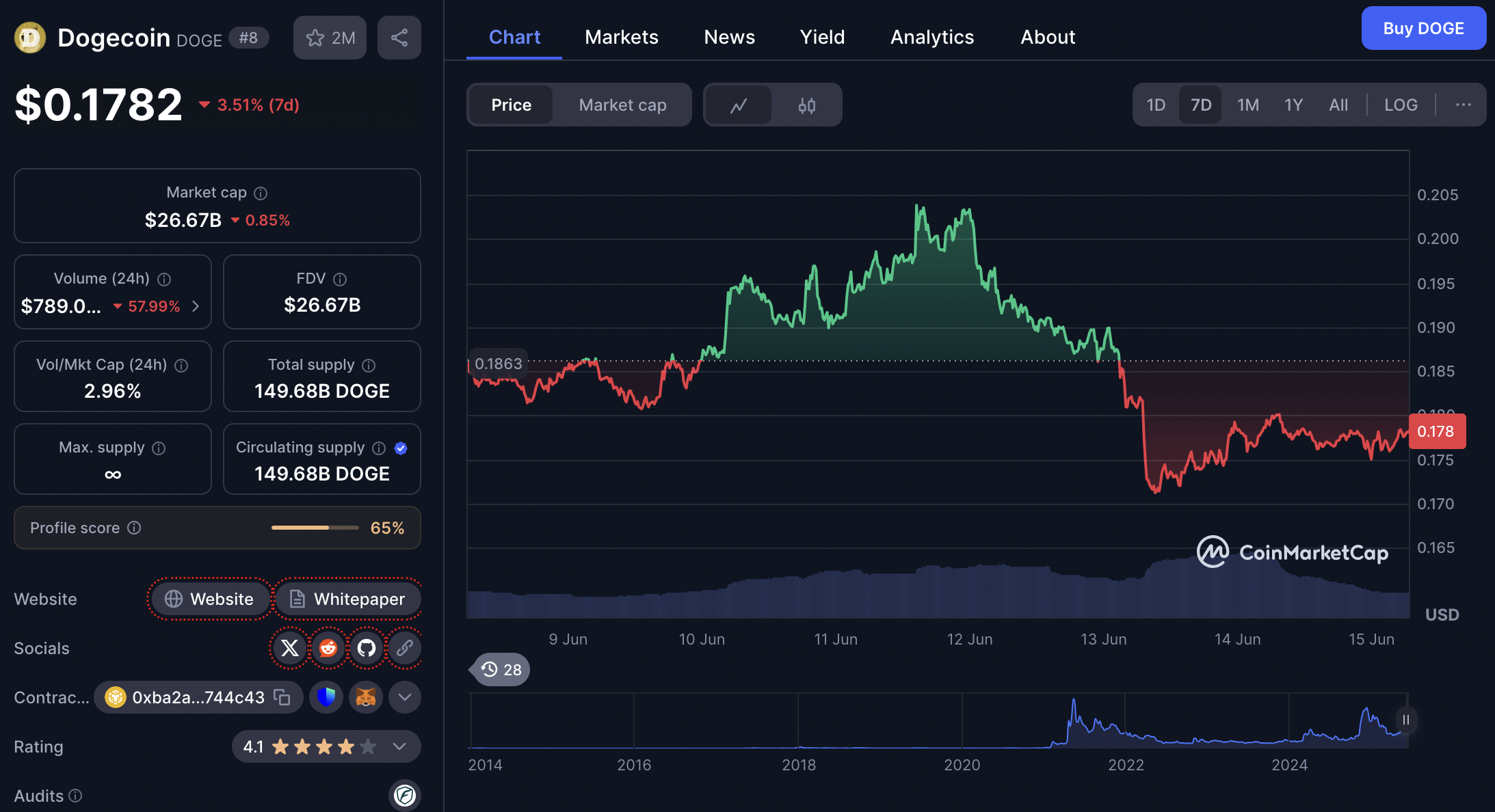The width and height of the screenshot is (1495, 812).
Task: Toggle the LOG scale on chart
Action: pyautogui.click(x=1401, y=105)
